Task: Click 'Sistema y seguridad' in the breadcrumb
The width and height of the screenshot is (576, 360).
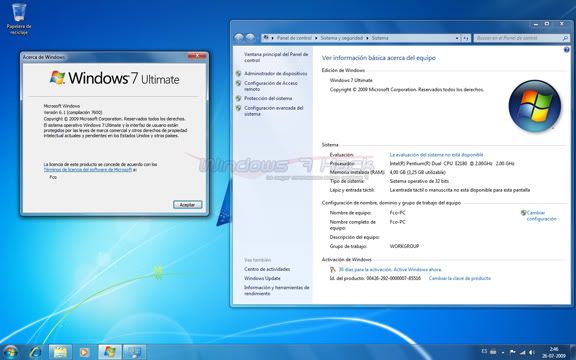Action: pyautogui.click(x=341, y=38)
